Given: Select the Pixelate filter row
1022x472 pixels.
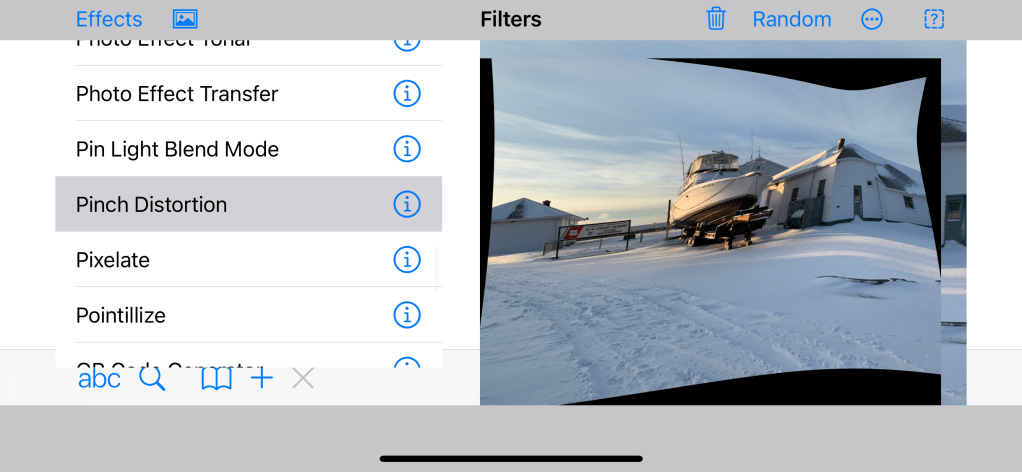Looking at the screenshot, I should click(113, 260).
